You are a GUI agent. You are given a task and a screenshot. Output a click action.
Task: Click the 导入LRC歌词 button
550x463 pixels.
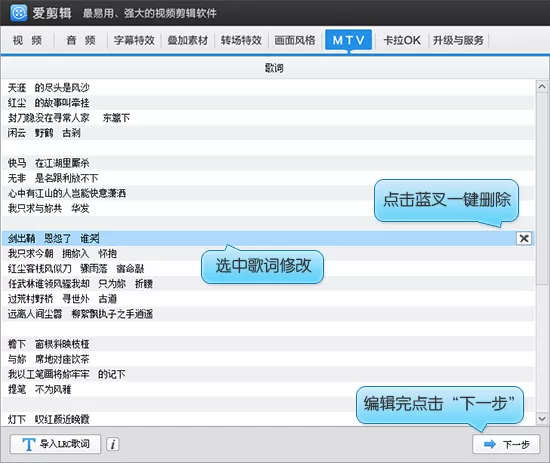tap(55, 444)
